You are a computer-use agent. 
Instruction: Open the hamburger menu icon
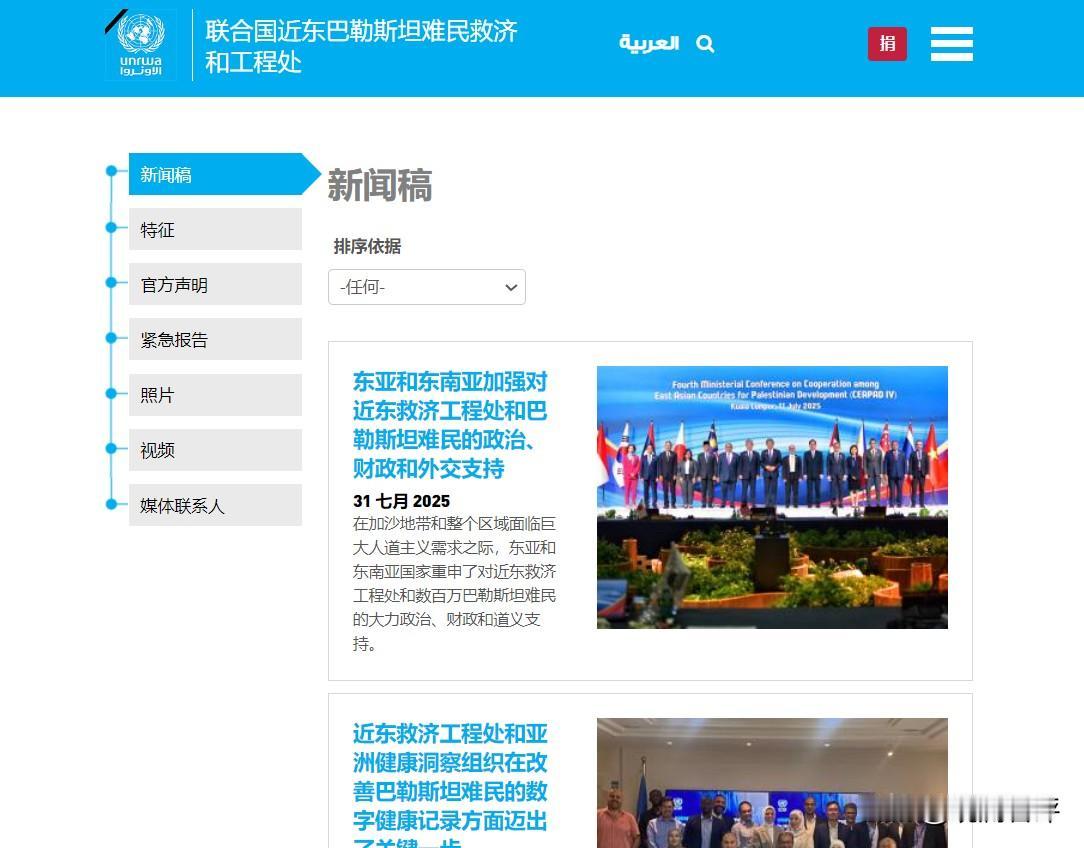(951, 44)
